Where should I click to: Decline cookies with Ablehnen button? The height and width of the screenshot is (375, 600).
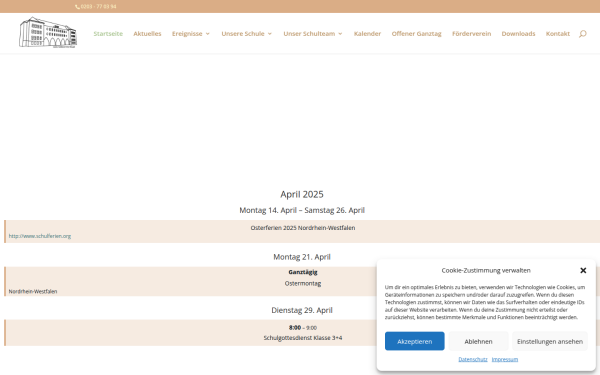click(478, 341)
